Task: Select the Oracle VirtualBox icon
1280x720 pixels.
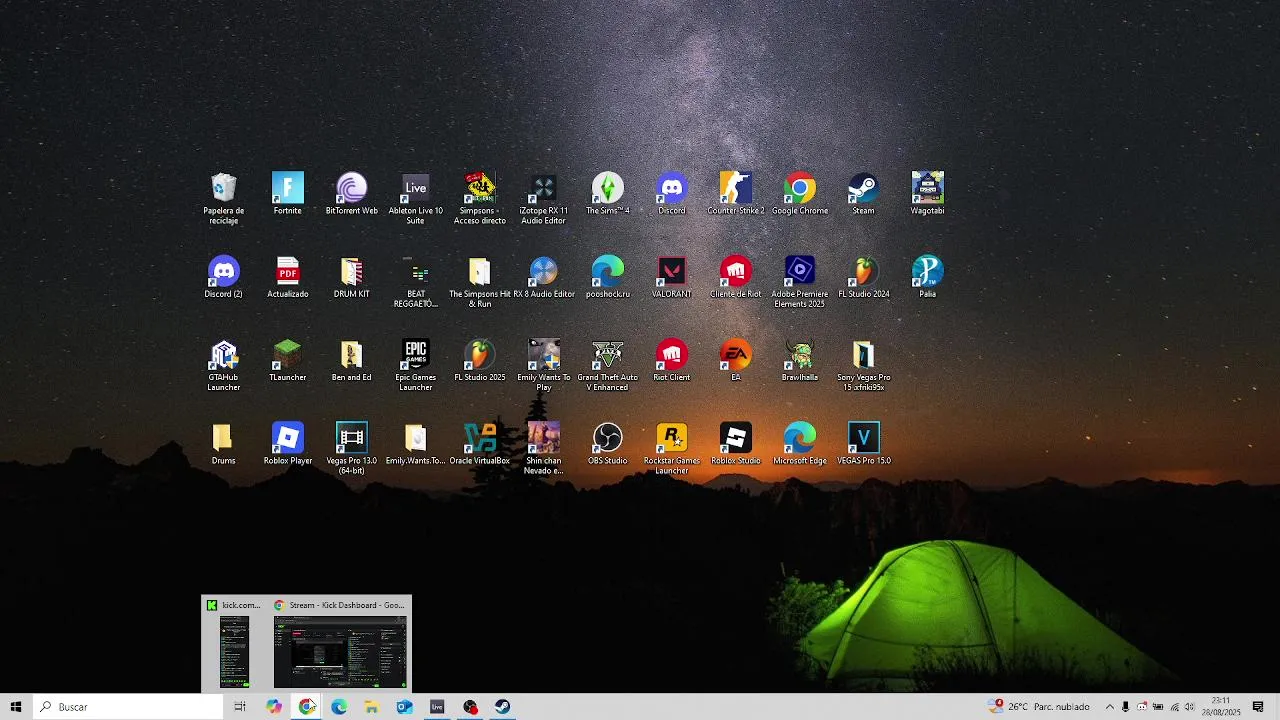Action: click(x=480, y=444)
